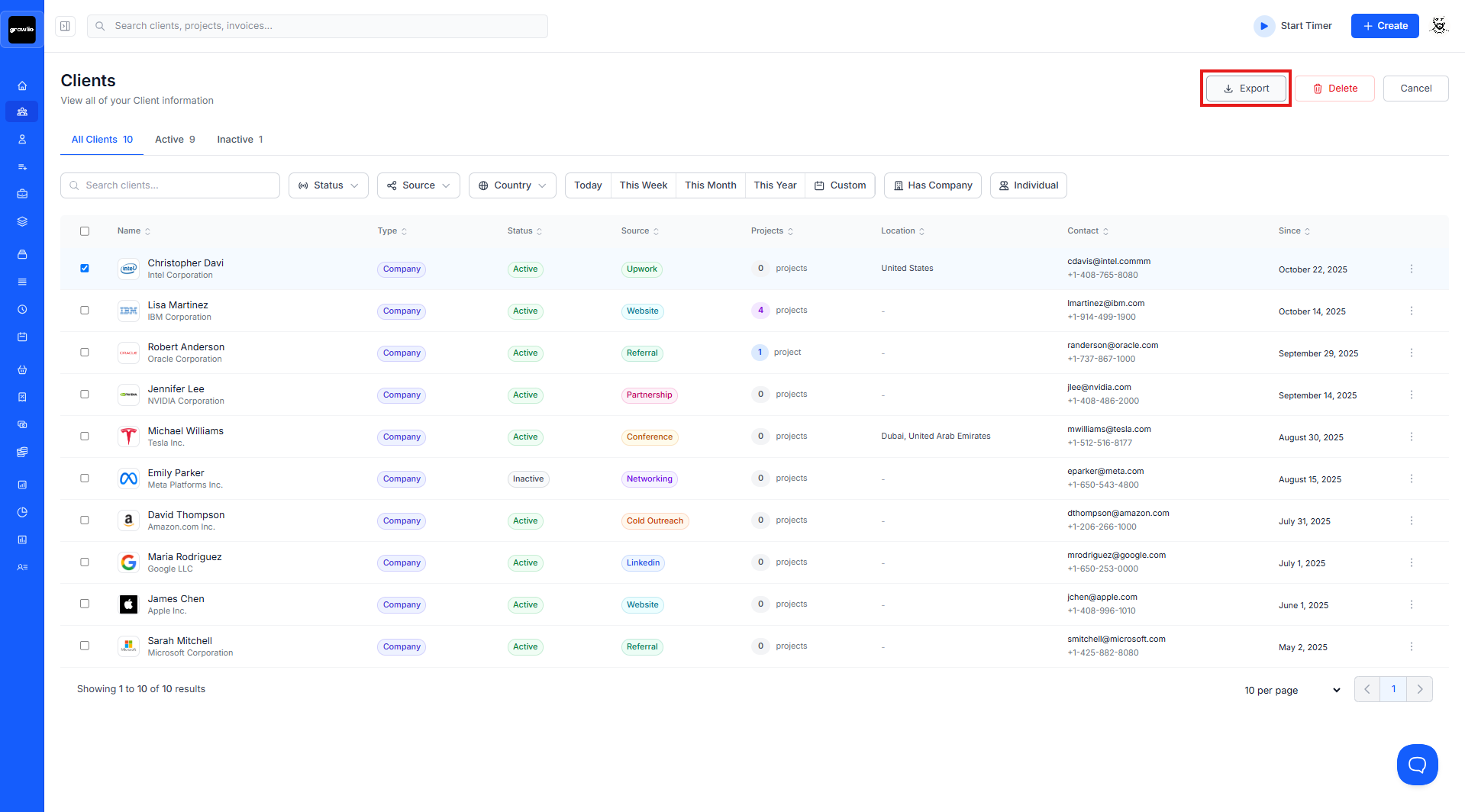1465x812 pixels.
Task: Open the 10 per page selector
Action: point(1292,690)
